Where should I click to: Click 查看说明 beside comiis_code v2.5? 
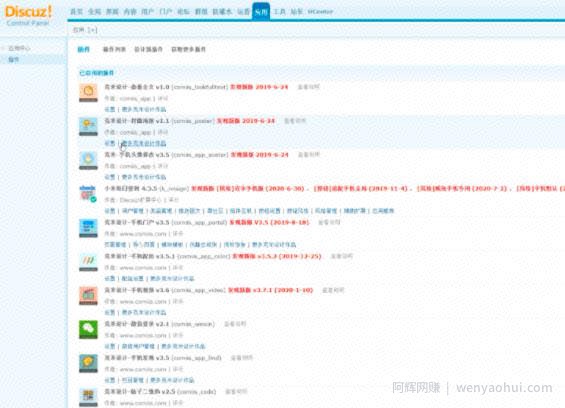tap(236, 391)
